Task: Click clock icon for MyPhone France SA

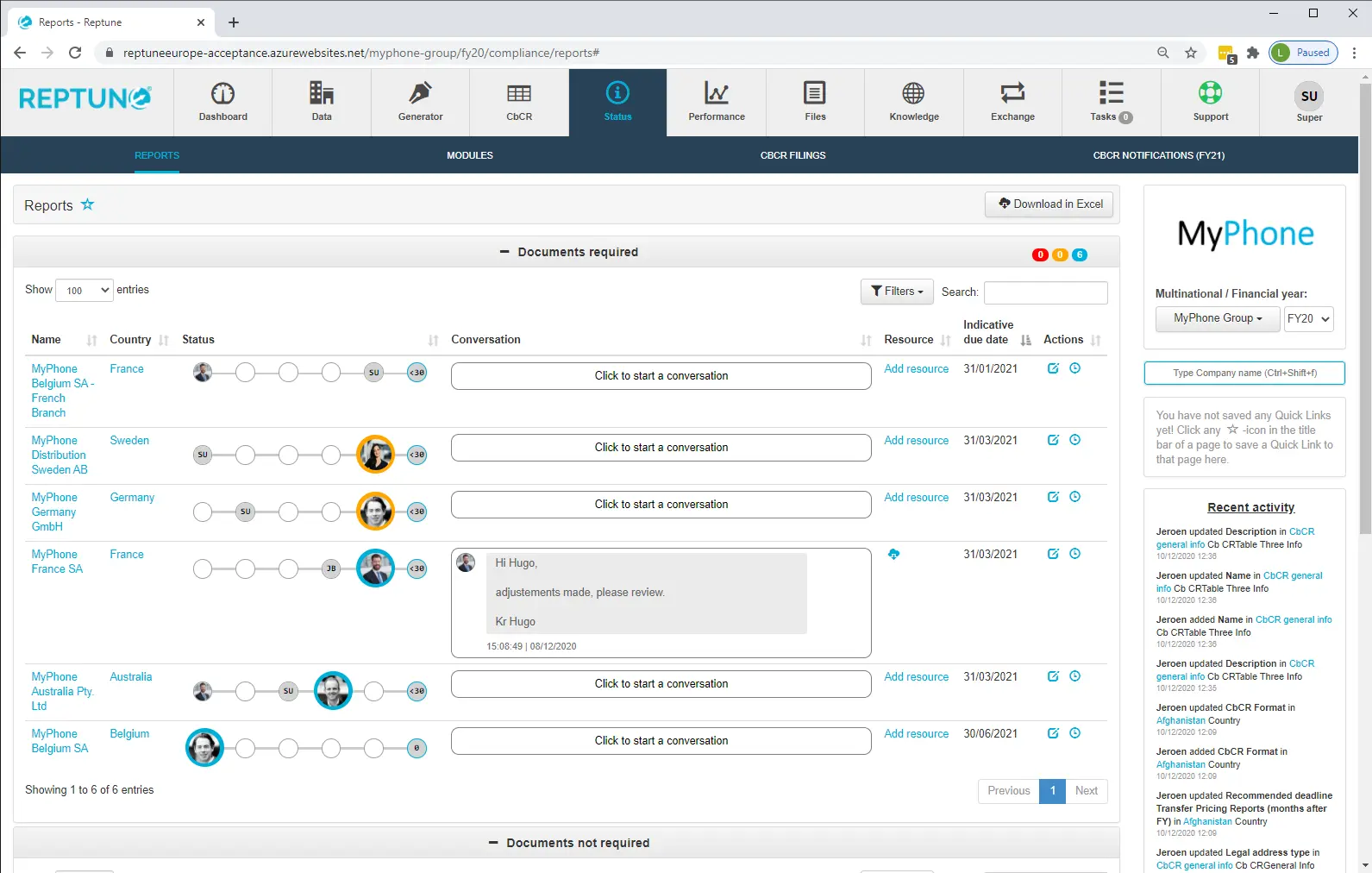Action: pyautogui.click(x=1074, y=554)
